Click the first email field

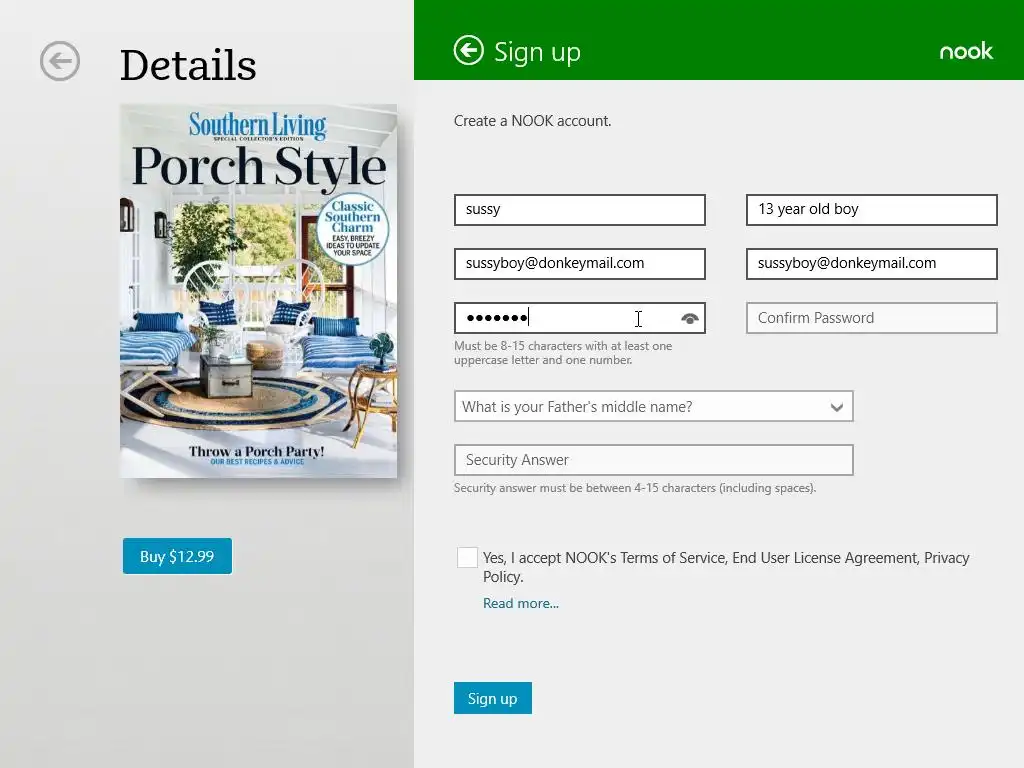pos(580,264)
